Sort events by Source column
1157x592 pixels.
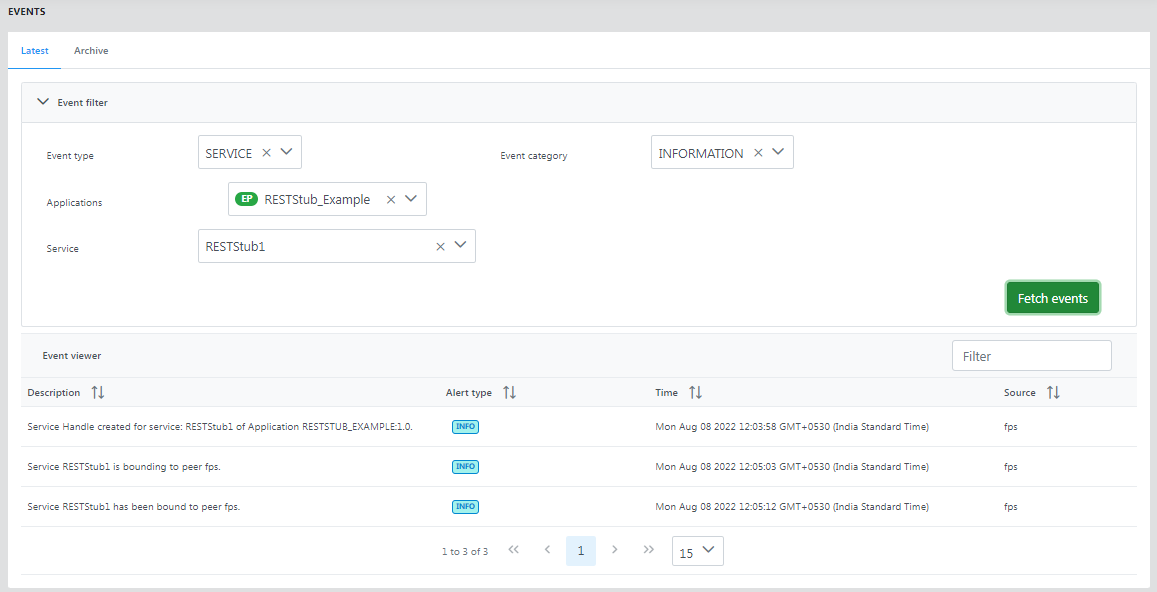tap(1053, 393)
